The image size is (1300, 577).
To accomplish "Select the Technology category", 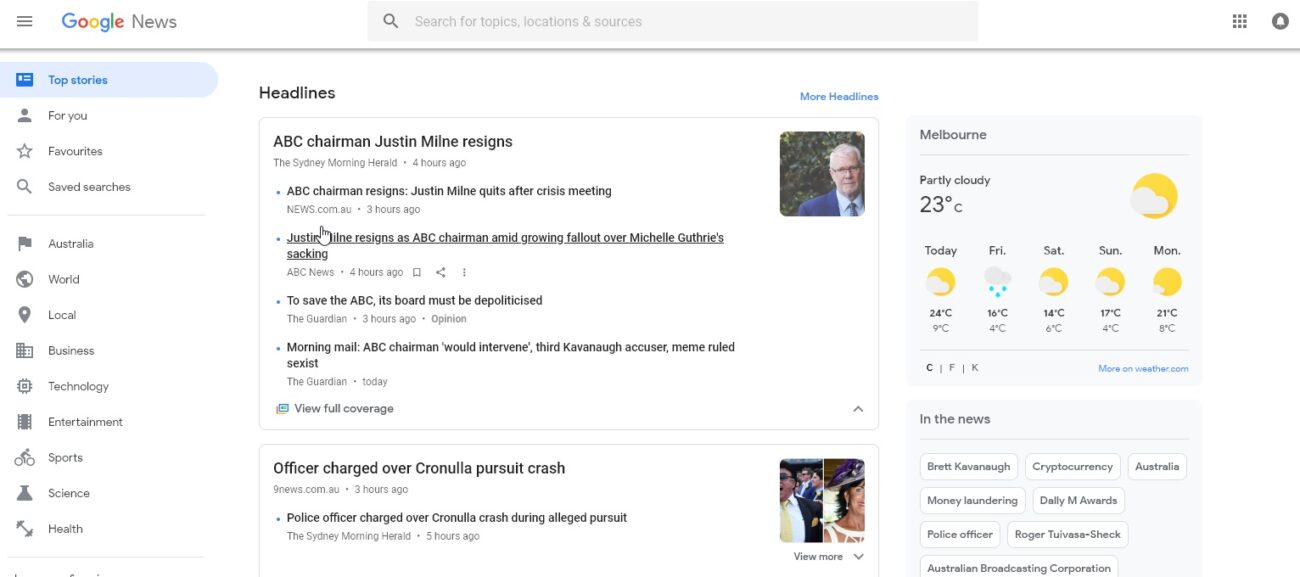I will pyautogui.click(x=78, y=386).
